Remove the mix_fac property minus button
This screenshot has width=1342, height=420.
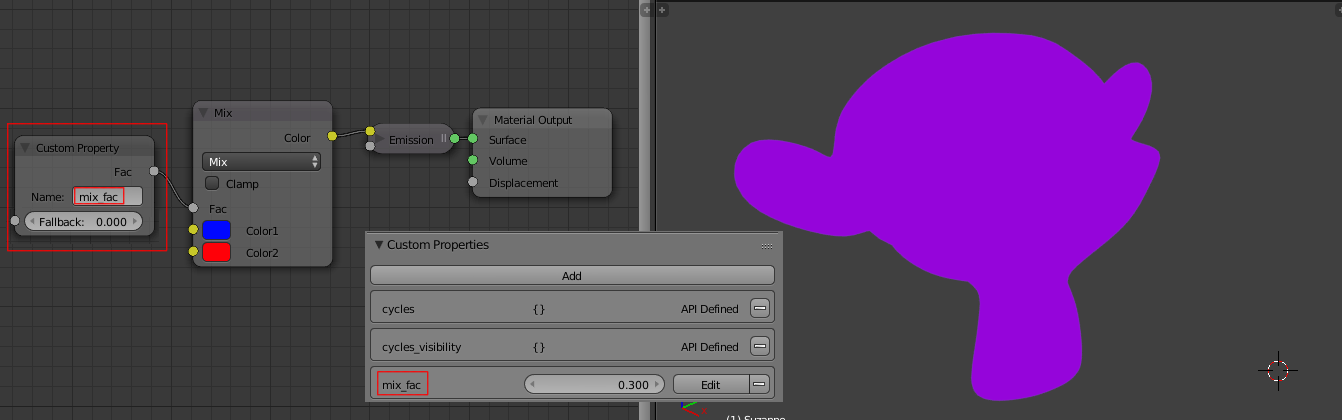point(760,384)
